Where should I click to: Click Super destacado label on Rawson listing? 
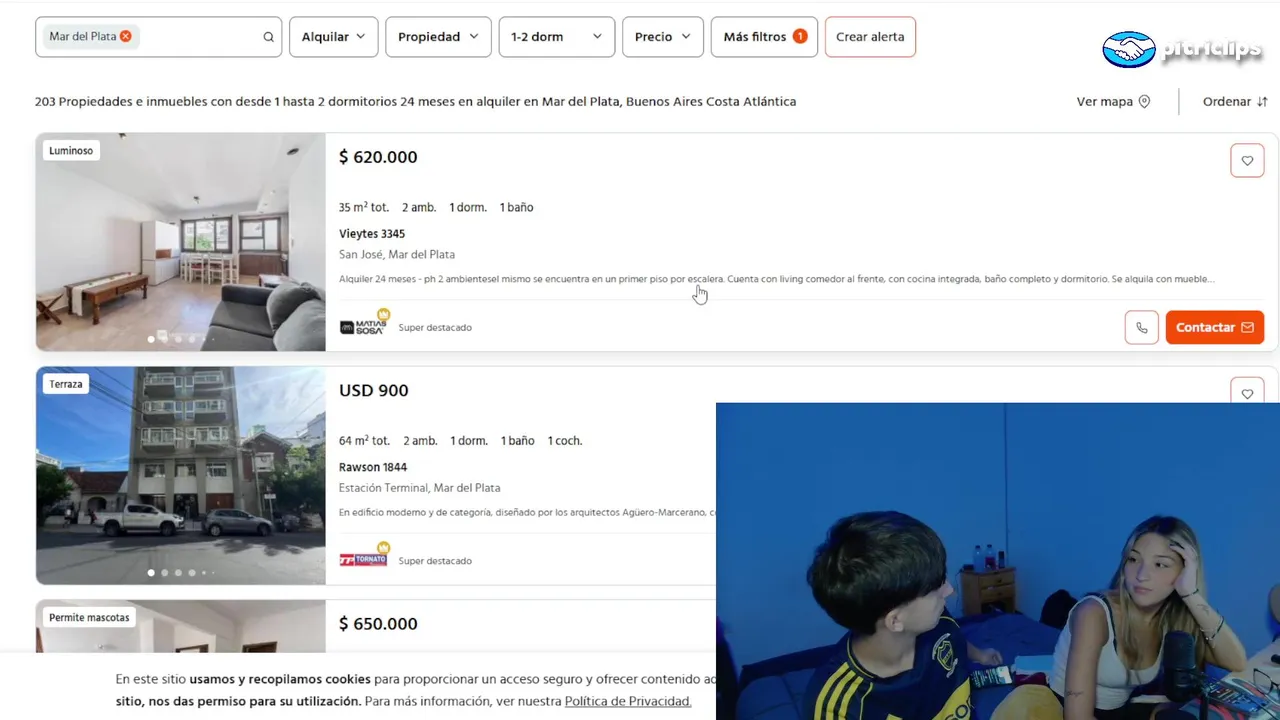coord(435,560)
